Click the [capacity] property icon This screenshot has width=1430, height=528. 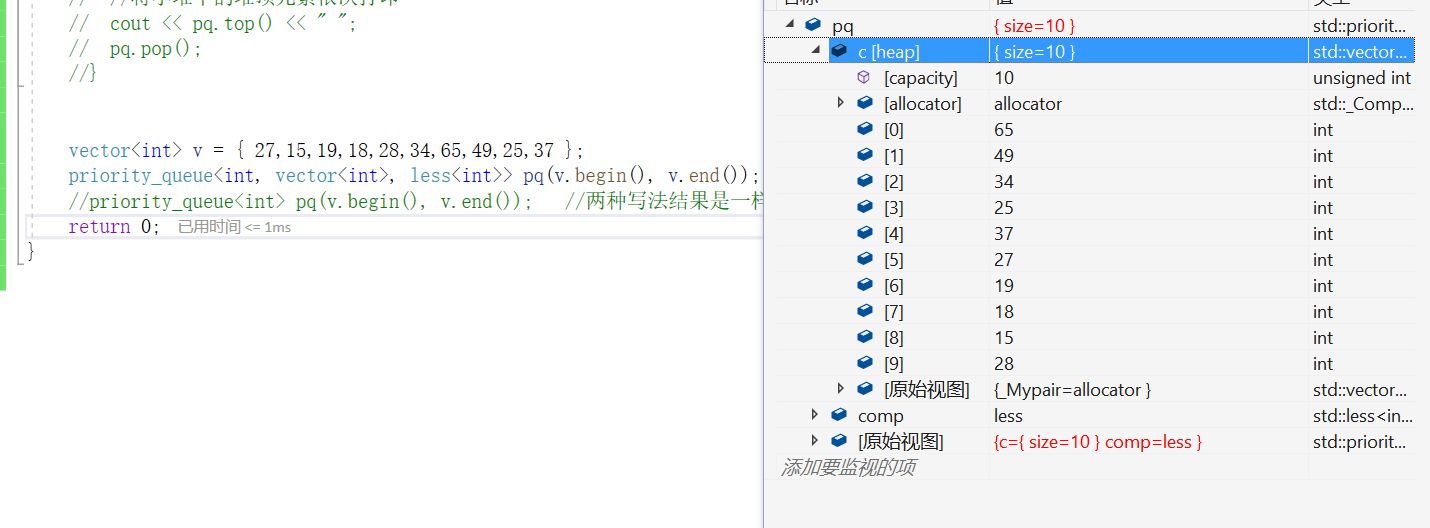(864, 77)
